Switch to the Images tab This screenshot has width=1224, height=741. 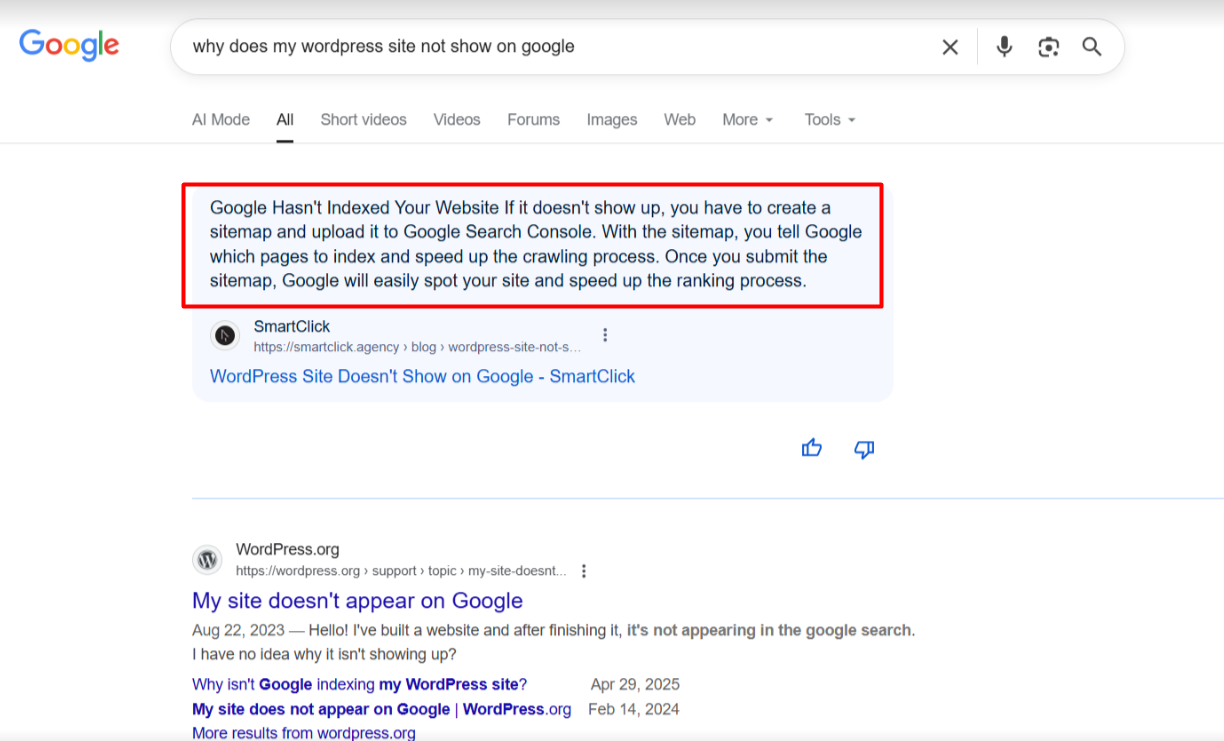click(x=611, y=119)
